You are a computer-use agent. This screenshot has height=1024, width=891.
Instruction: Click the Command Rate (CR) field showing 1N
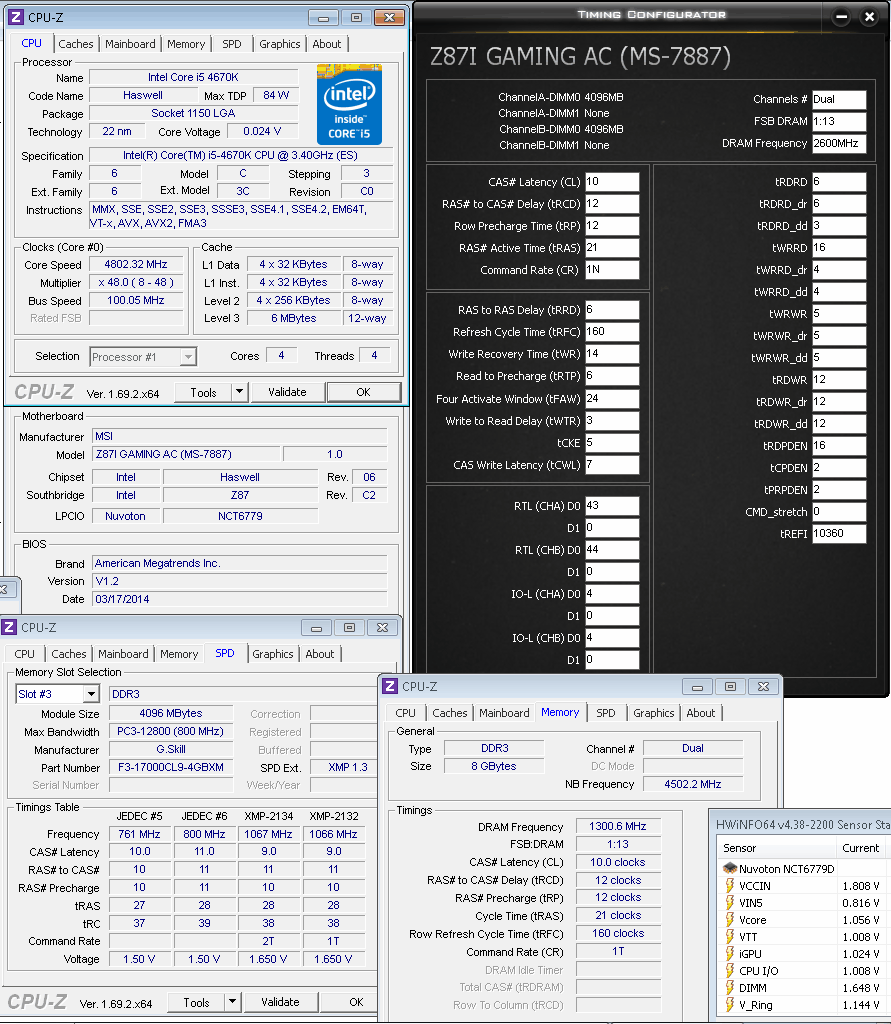[x=611, y=270]
